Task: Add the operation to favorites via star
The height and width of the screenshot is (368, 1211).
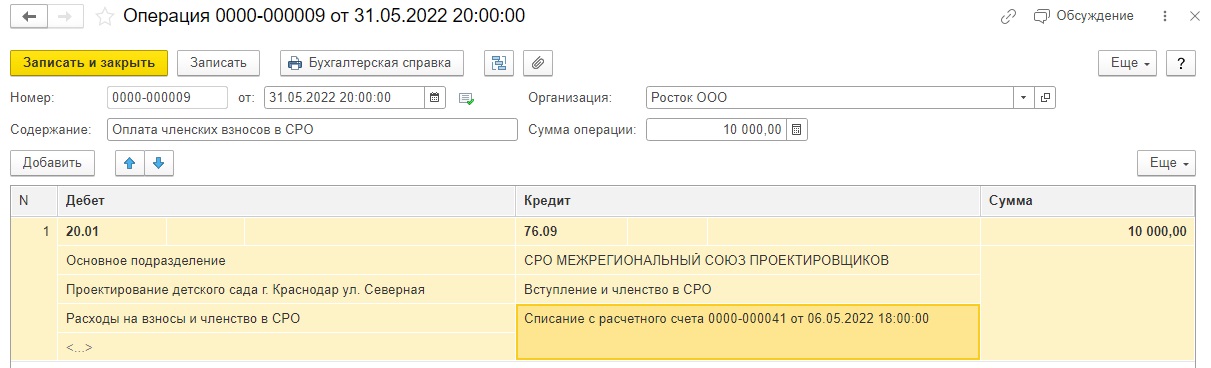Action: (x=104, y=17)
